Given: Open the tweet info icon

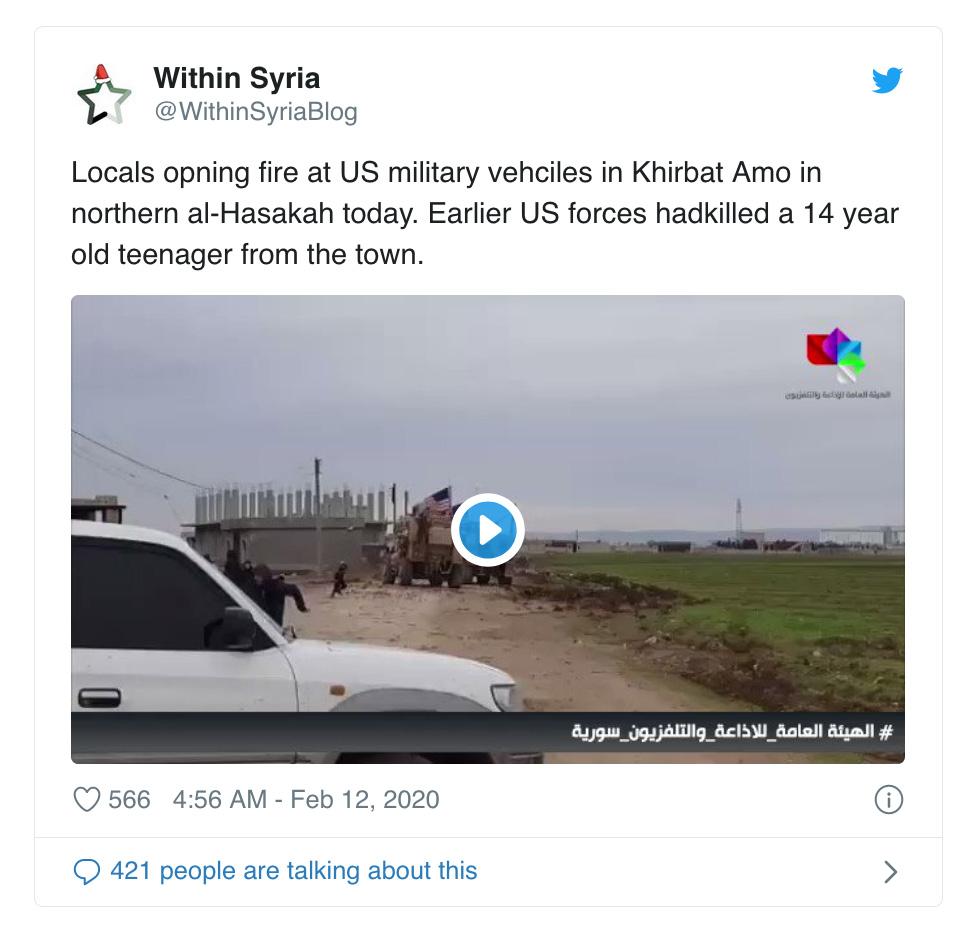Looking at the screenshot, I should (x=889, y=800).
